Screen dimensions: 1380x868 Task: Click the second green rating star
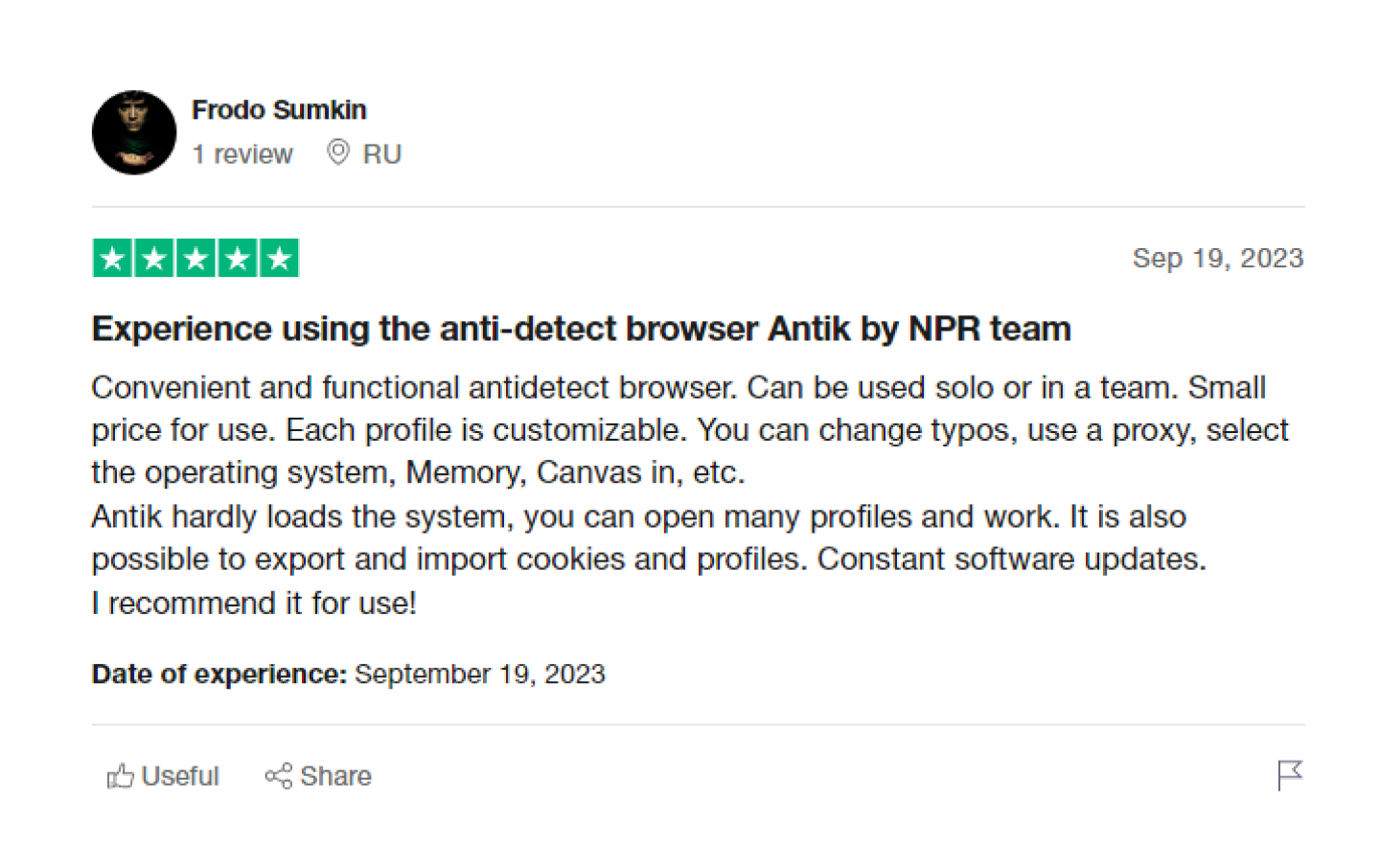pyautogui.click(x=154, y=259)
